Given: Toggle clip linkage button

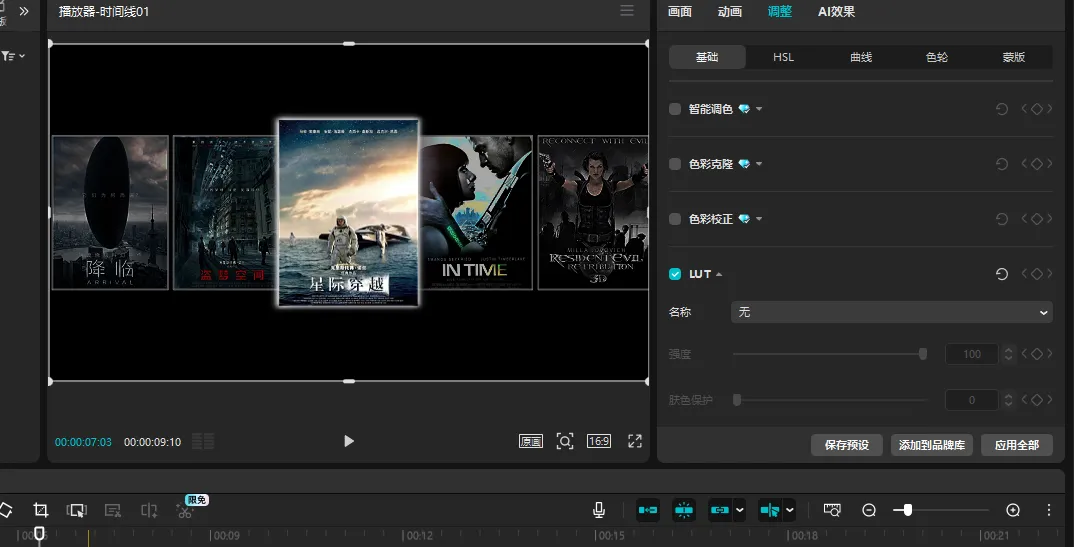Looking at the screenshot, I should 719,510.
